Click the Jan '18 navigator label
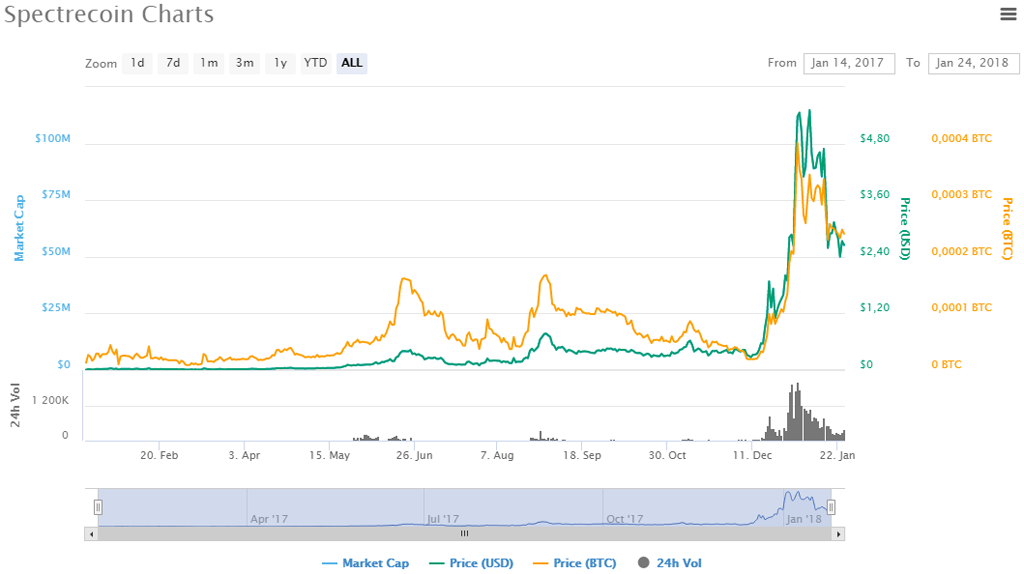1024x574 pixels. pos(804,519)
